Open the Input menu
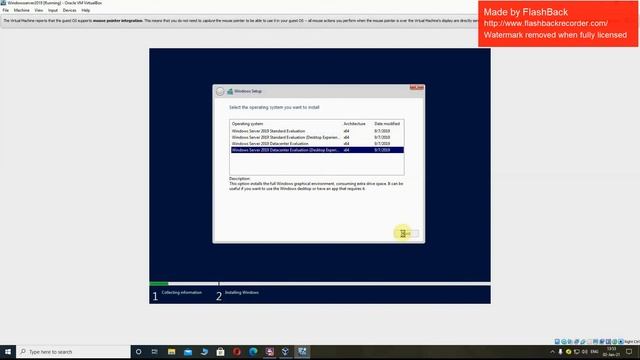The width and height of the screenshot is (640, 360). [x=53, y=10]
